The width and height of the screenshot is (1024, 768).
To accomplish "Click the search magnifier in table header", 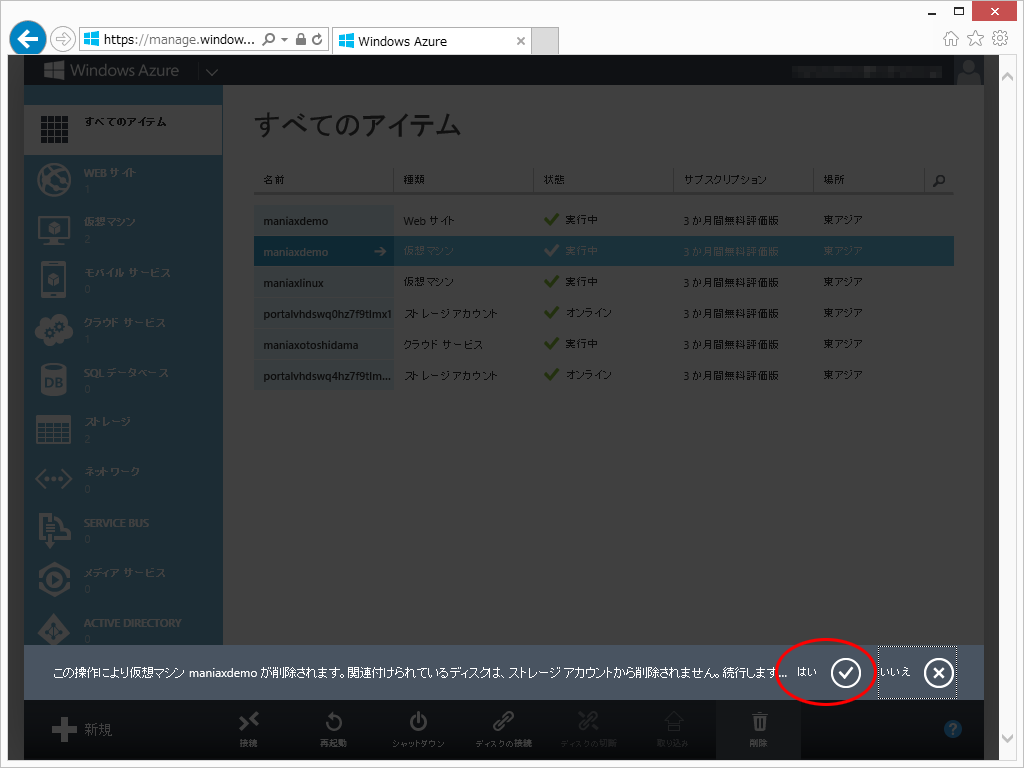I will pyautogui.click(x=939, y=180).
